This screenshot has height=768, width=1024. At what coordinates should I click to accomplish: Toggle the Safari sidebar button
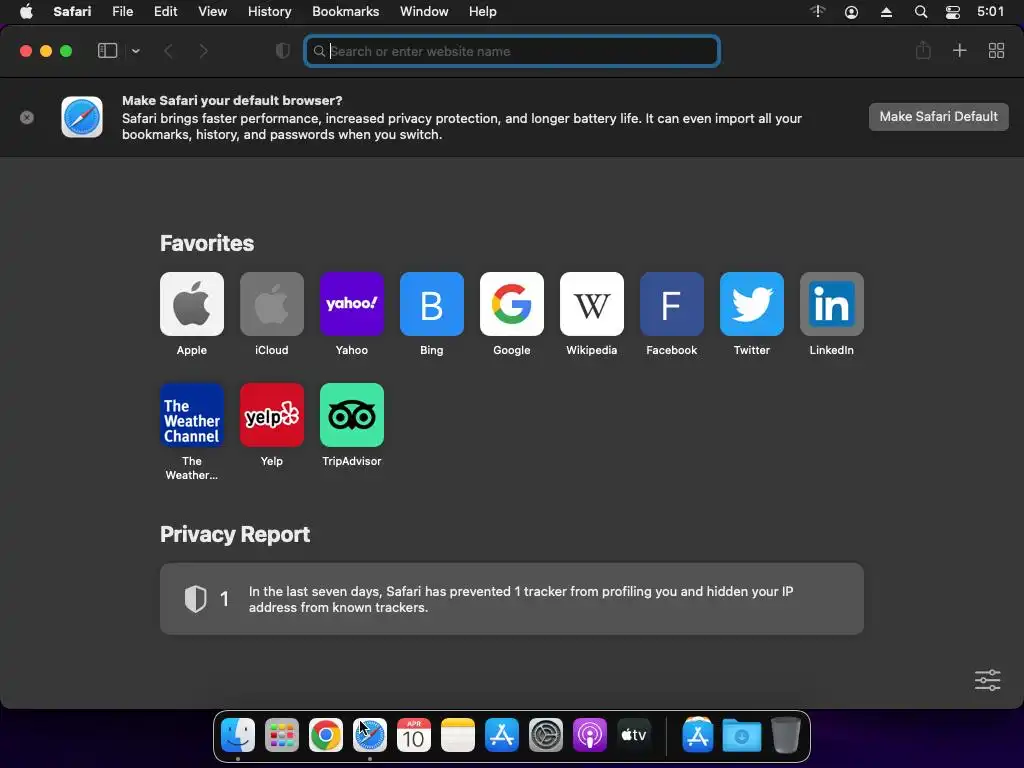(x=107, y=51)
